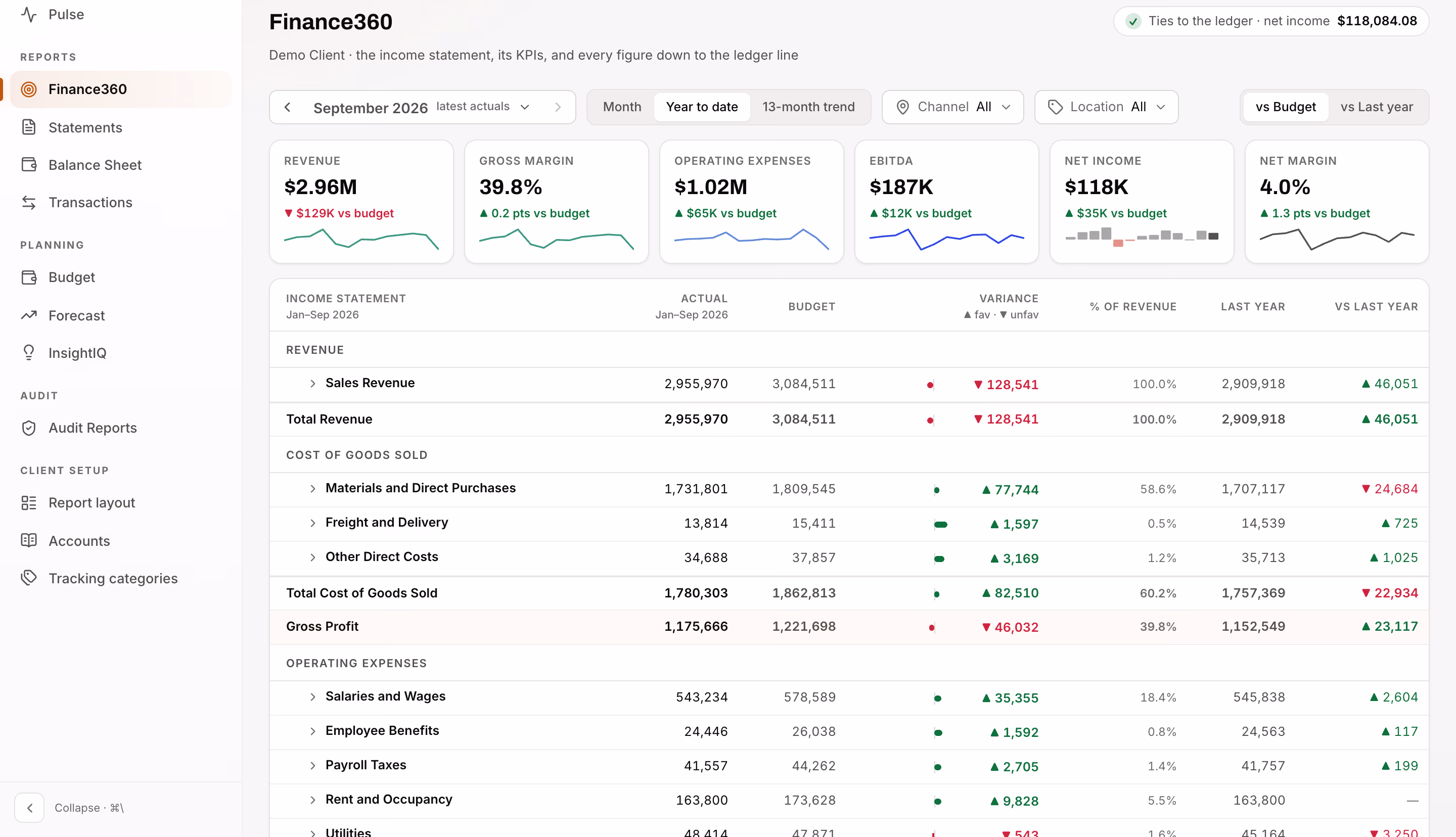Click the Tracking categories tag icon
The height and width of the screenshot is (837, 1456).
pyautogui.click(x=29, y=578)
